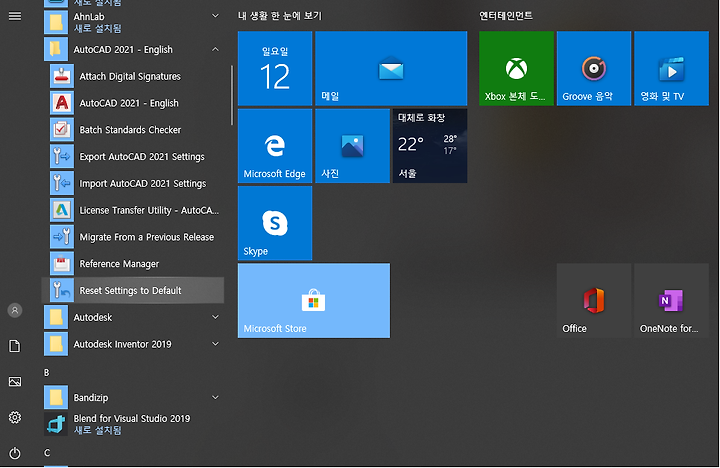Image resolution: width=720 pixels, height=468 pixels.
Task: Open the Groove 음악 tile
Action: [x=594, y=68]
